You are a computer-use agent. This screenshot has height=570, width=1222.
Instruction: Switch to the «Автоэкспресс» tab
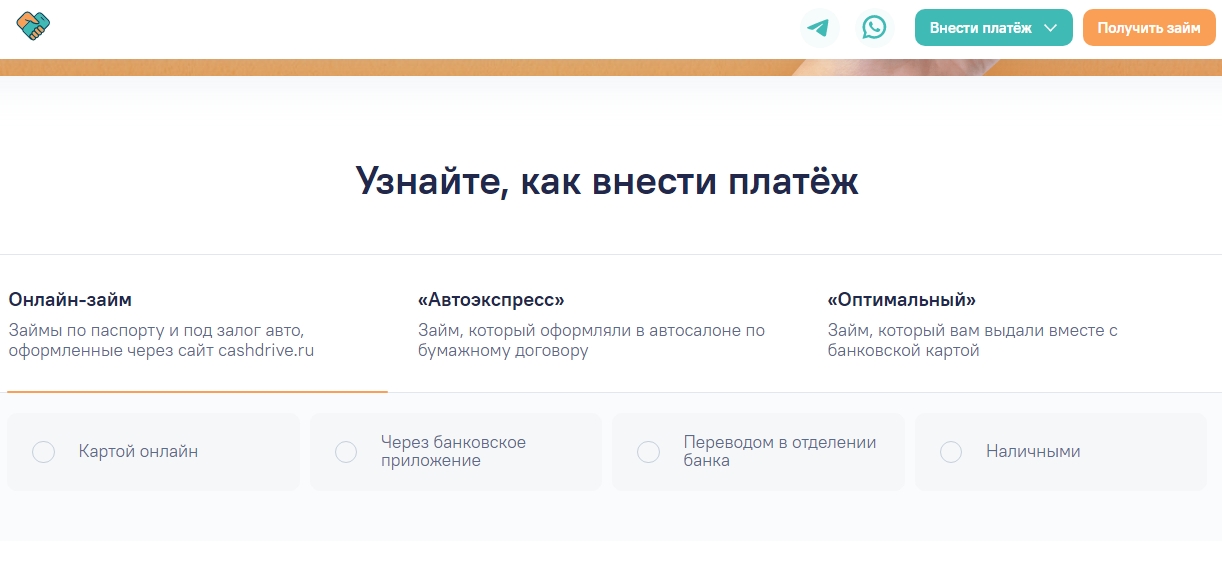pyautogui.click(x=606, y=324)
